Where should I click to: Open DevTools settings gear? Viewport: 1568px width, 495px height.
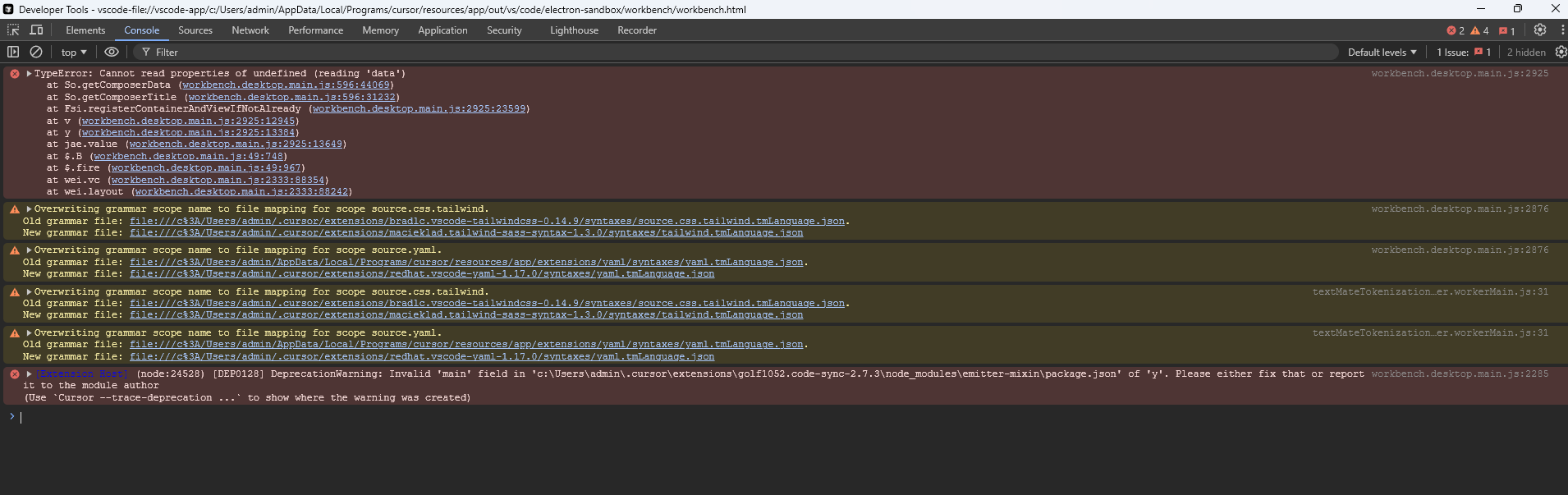(x=1540, y=30)
